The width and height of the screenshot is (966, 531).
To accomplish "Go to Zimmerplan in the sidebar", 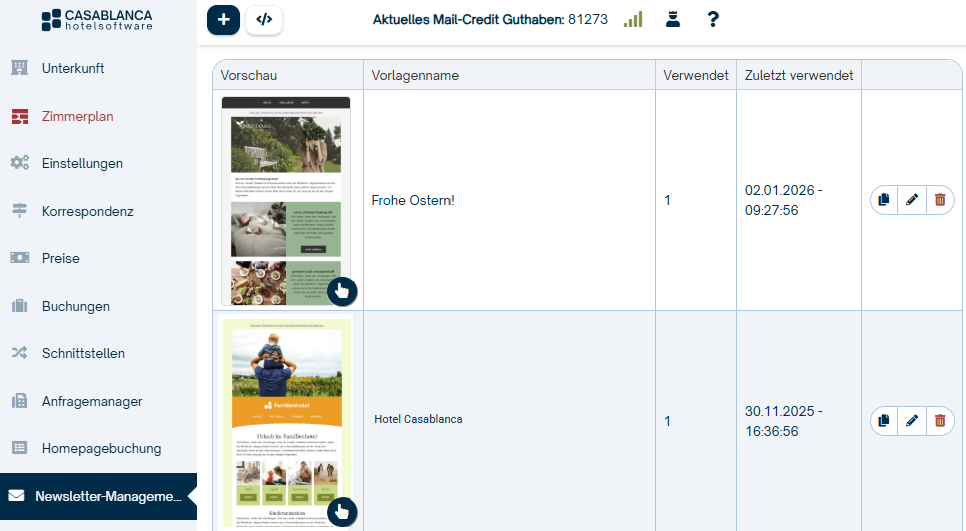I will tap(77, 116).
